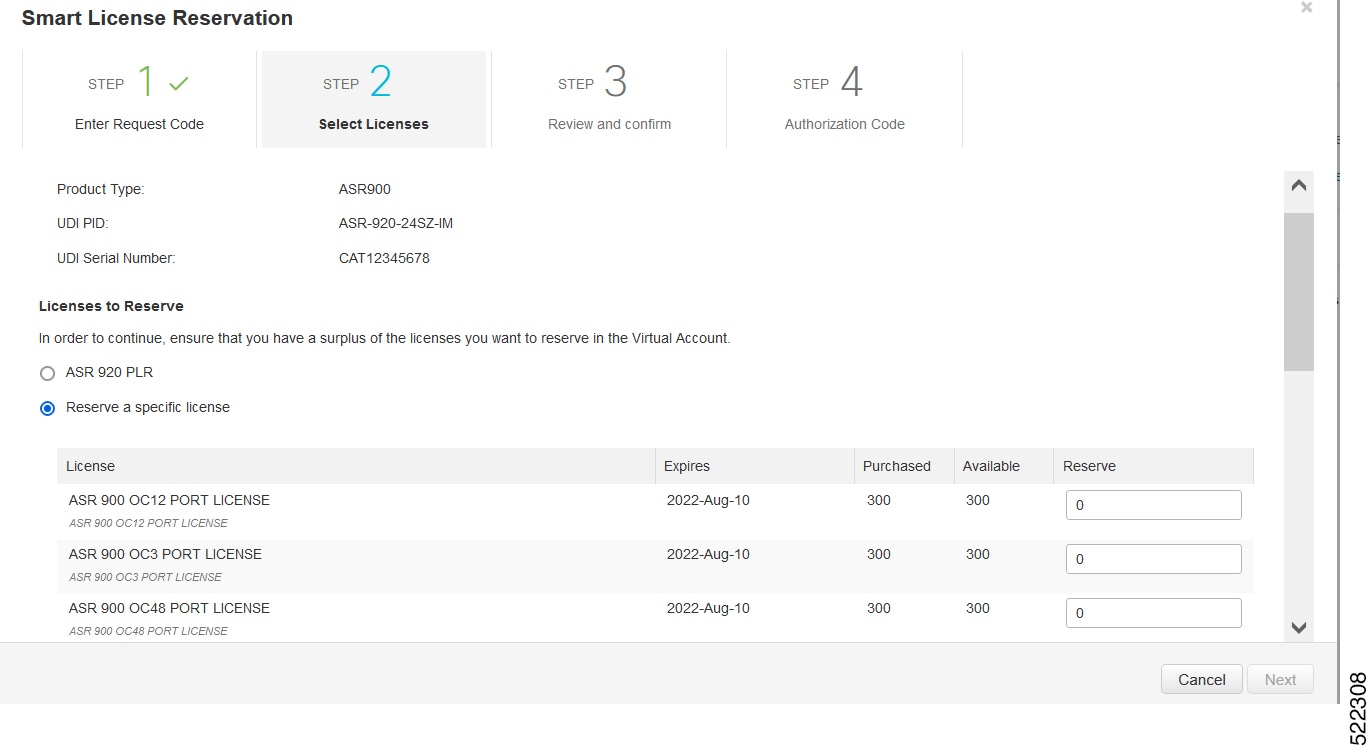Image resolution: width=1367 pixels, height=746 pixels.
Task: Click the license list scrollbar thumb
Action: pyautogui.click(x=1298, y=291)
